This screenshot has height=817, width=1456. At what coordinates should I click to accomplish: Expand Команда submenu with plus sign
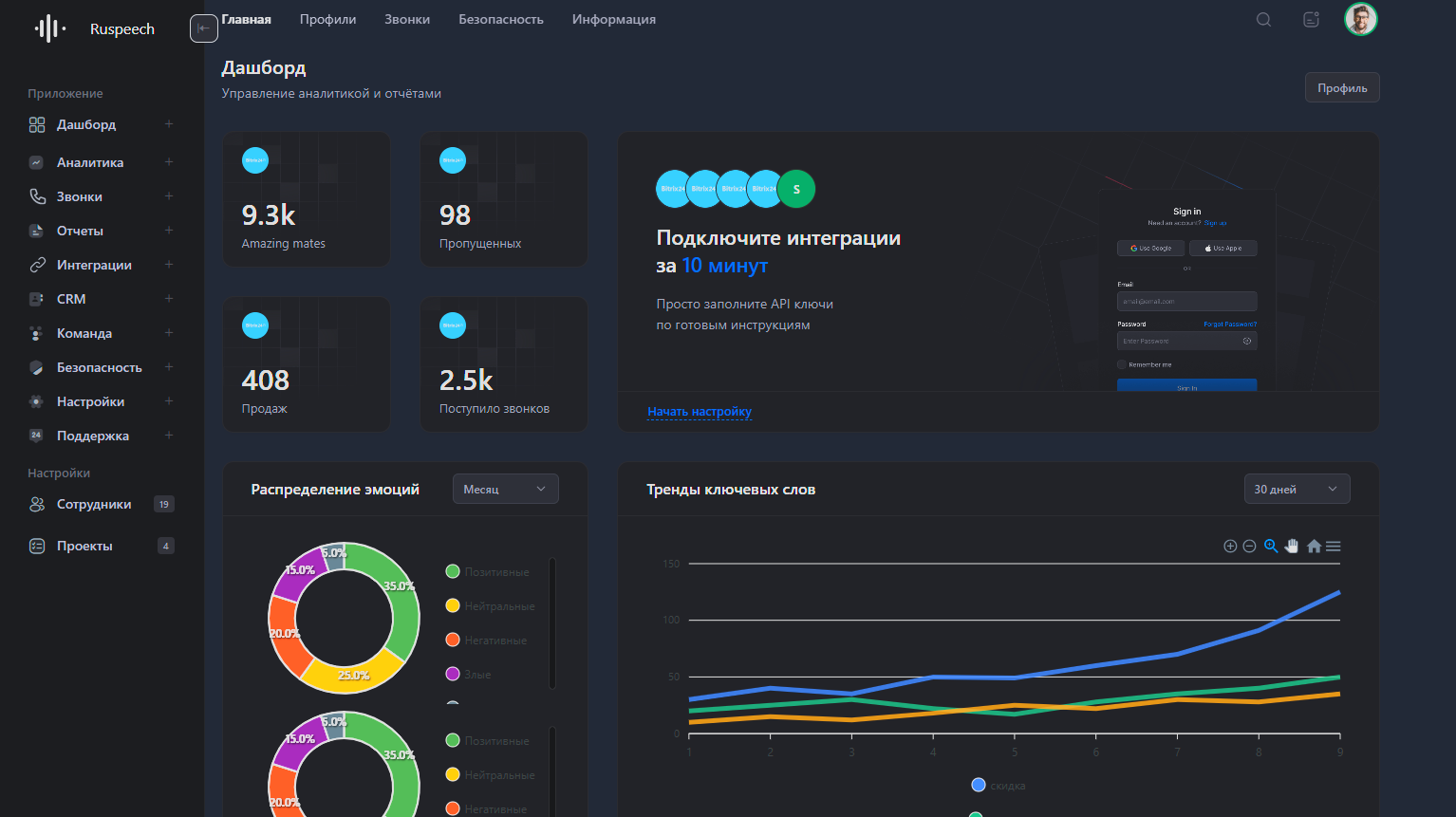point(169,333)
